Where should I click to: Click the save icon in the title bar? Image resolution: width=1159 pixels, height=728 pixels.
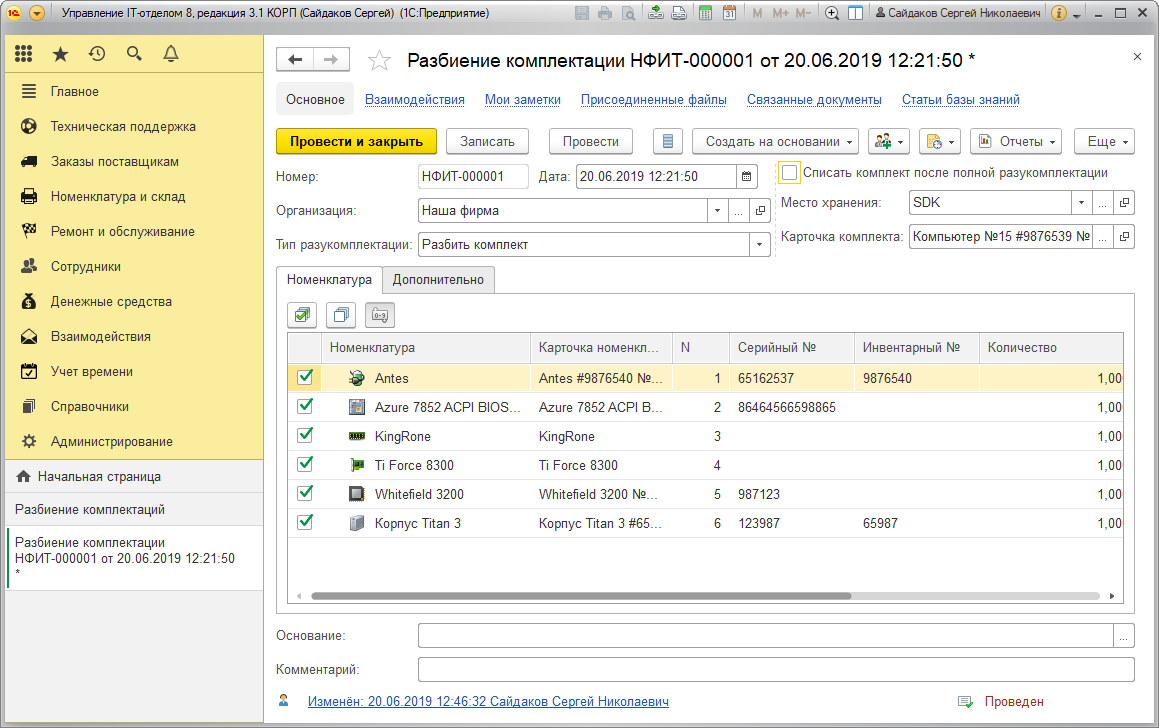click(x=582, y=13)
